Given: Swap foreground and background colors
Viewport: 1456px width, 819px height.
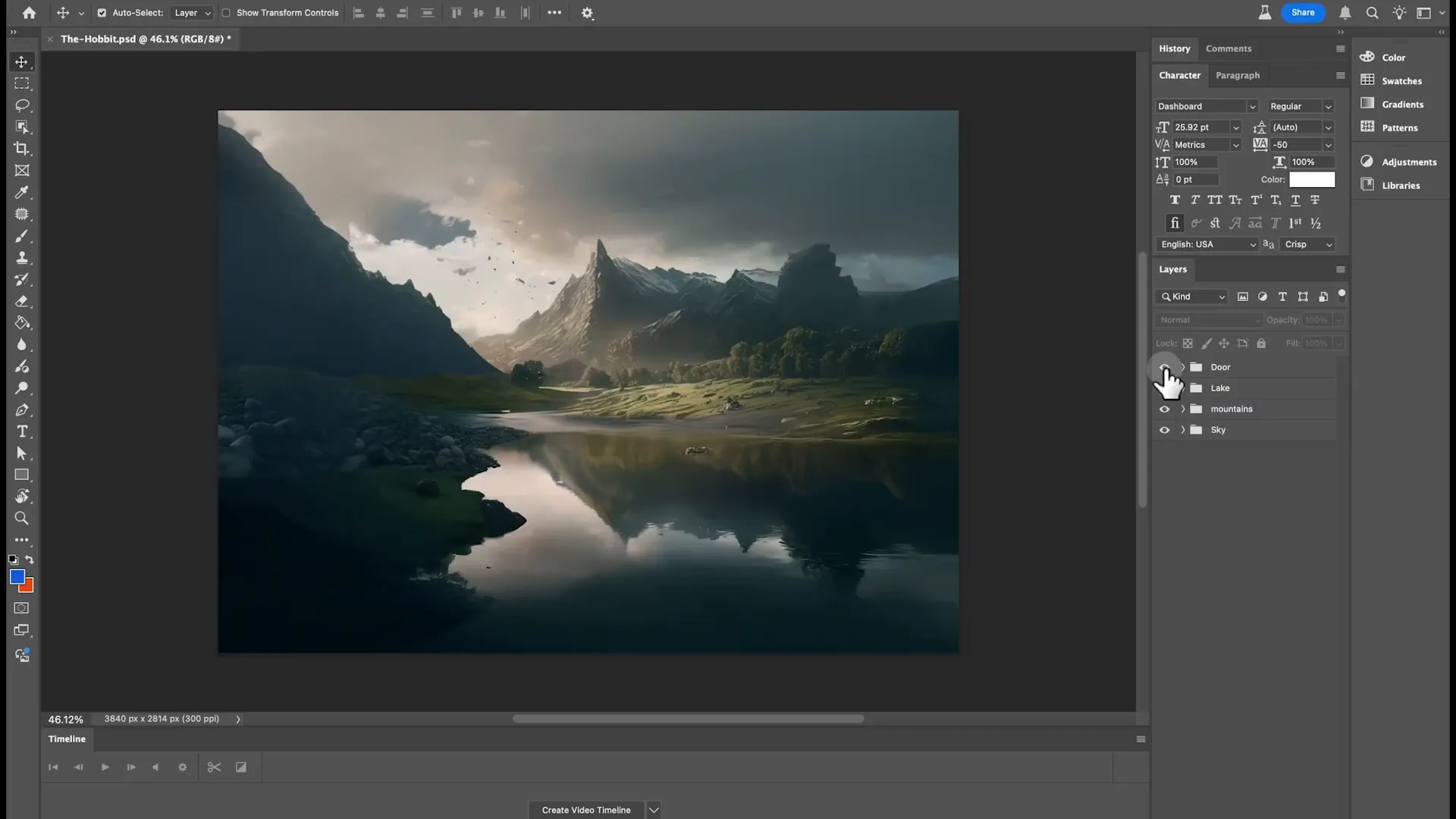Looking at the screenshot, I should click(x=30, y=560).
